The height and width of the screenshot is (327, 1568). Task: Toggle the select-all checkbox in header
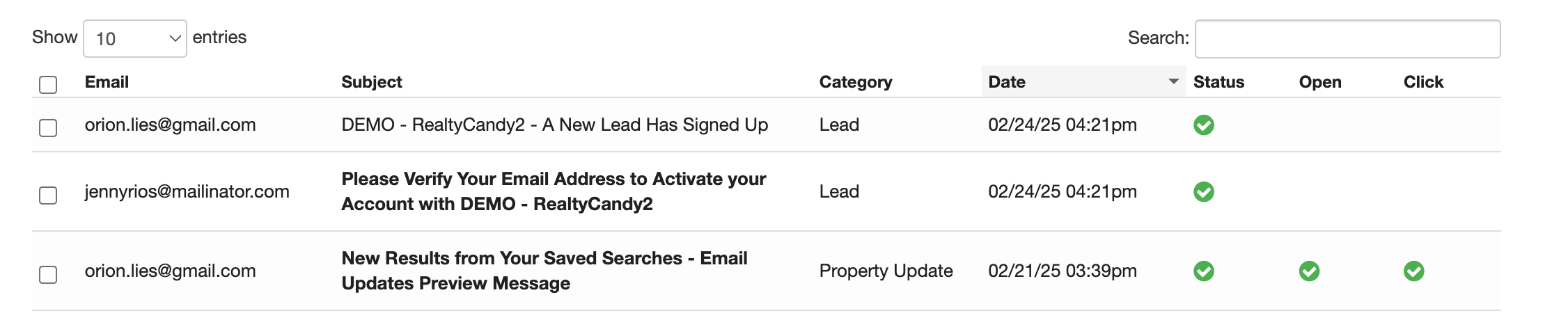pos(48,85)
